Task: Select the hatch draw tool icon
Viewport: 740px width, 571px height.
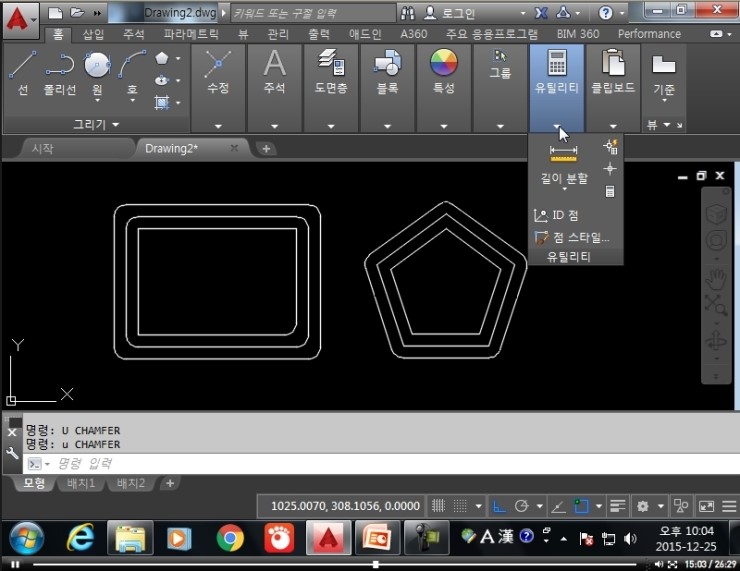Action: pos(161,102)
